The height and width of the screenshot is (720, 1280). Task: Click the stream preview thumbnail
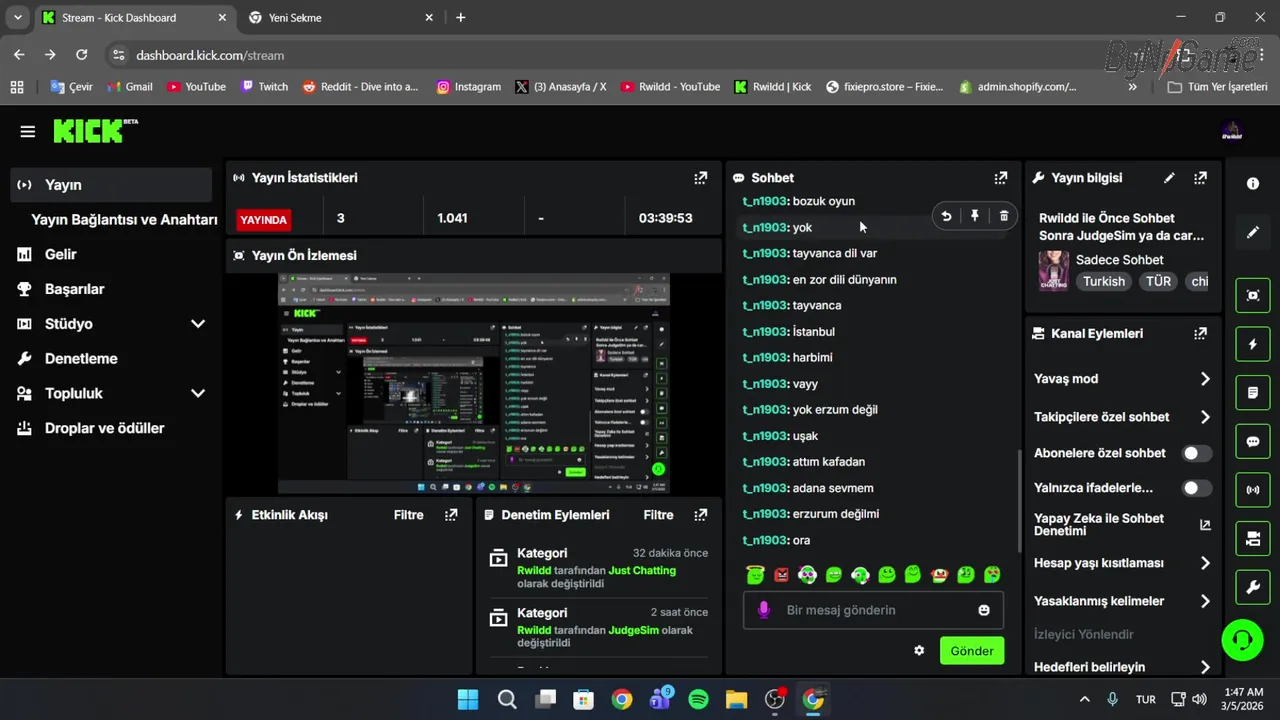point(474,384)
